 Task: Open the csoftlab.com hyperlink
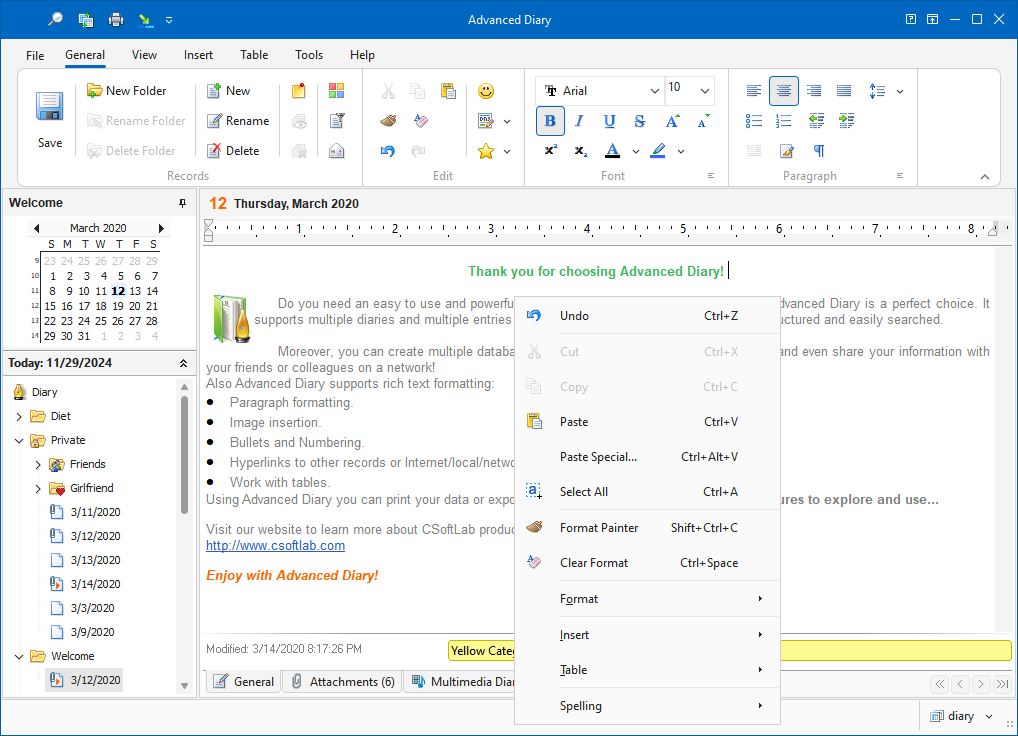275,545
